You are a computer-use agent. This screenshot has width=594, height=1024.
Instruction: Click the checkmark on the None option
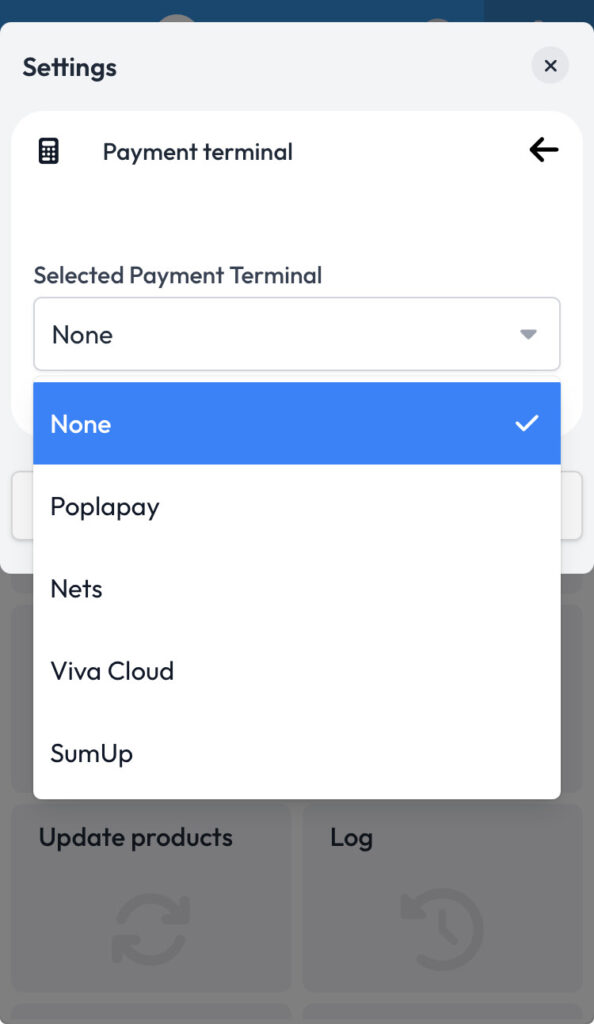527,424
